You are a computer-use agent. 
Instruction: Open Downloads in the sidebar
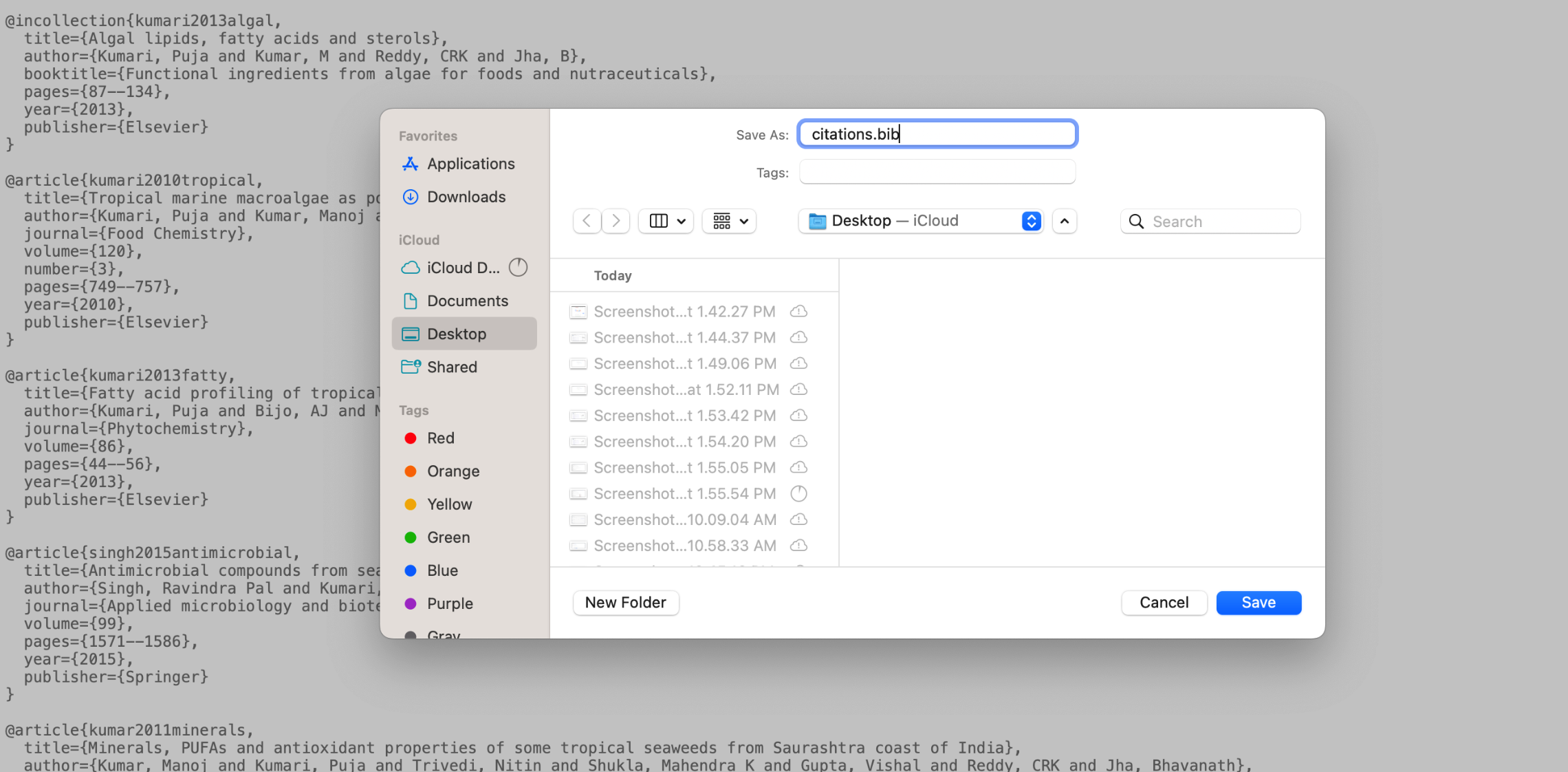point(464,197)
